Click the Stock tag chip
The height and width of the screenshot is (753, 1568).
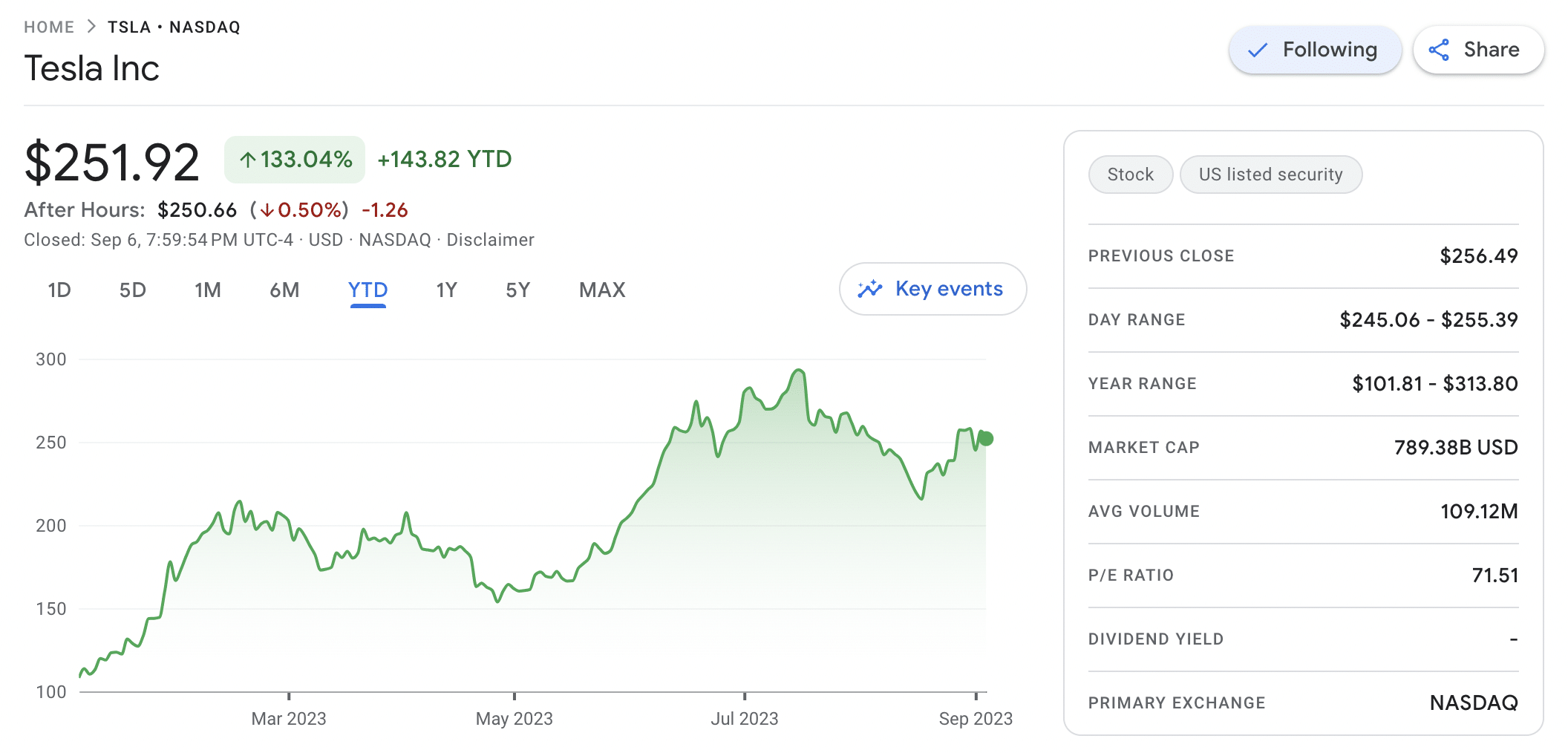pos(1131,175)
